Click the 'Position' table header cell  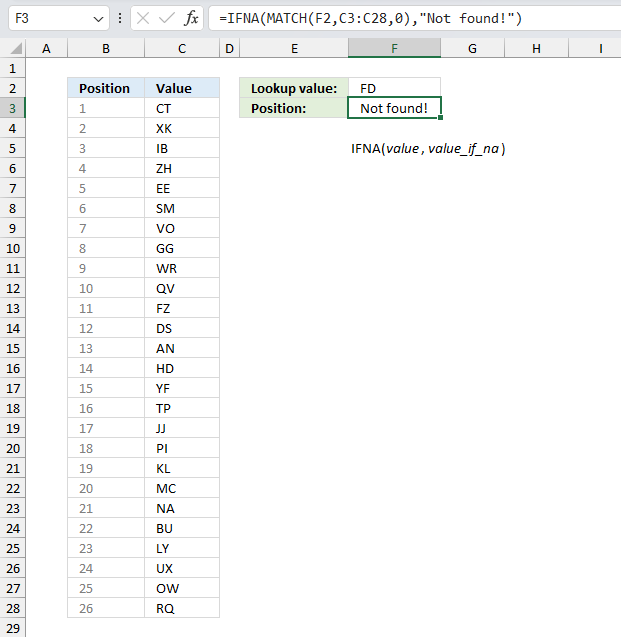106,88
